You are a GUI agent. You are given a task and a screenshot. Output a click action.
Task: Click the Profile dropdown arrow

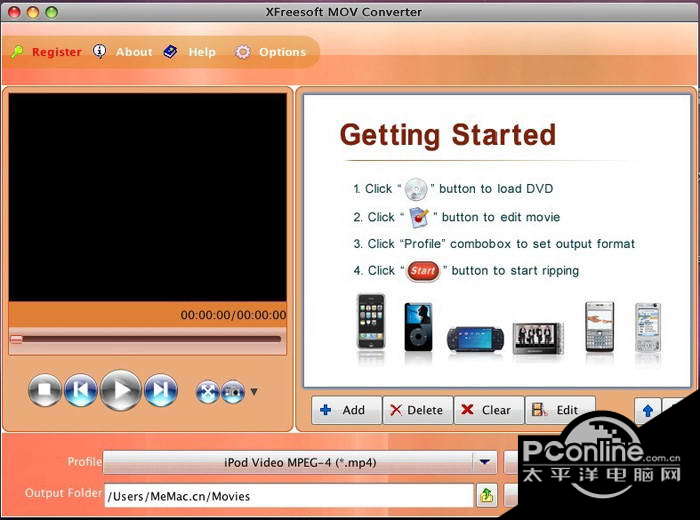485,462
